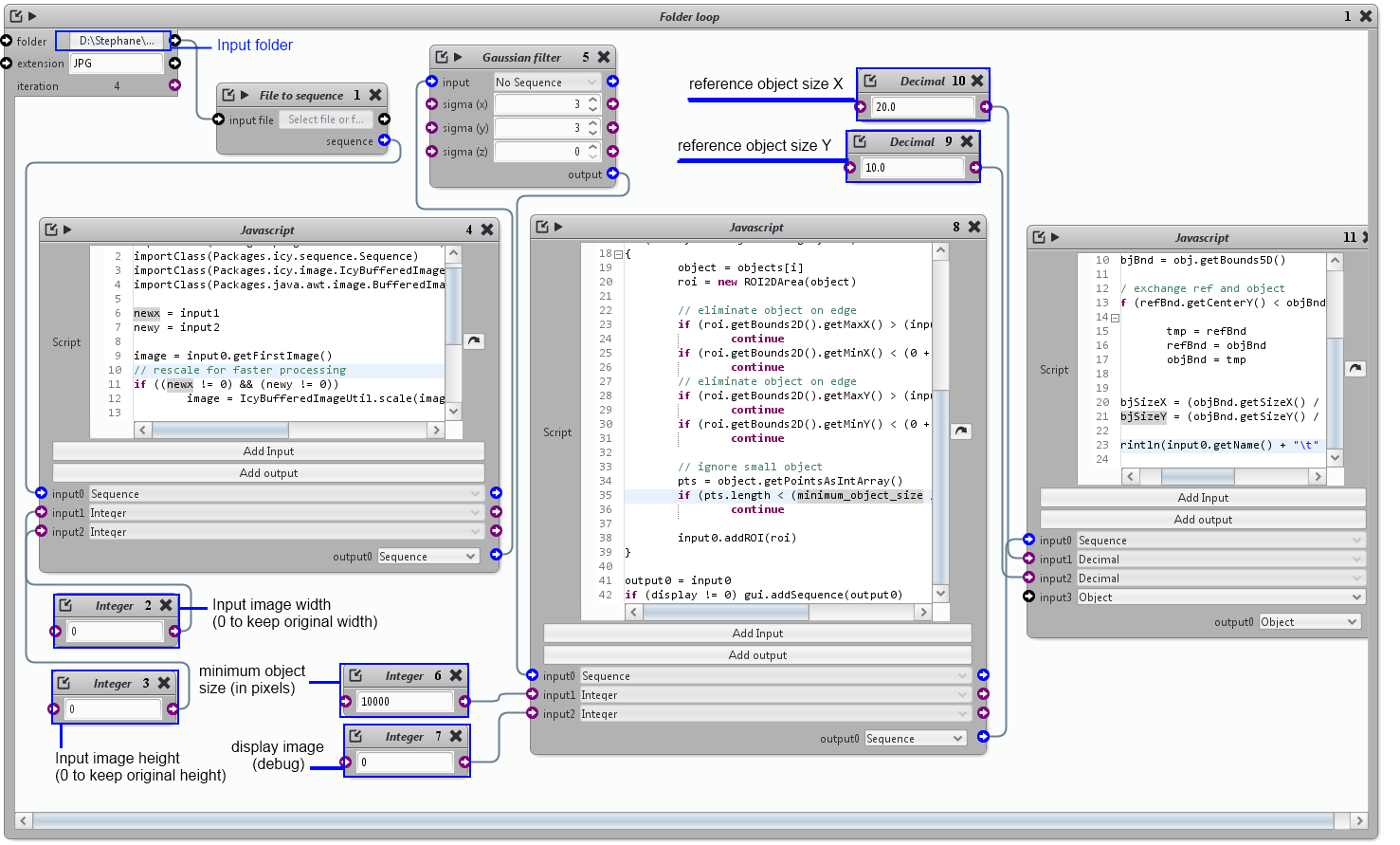The image size is (1400, 845).
Task: Execute Javascript block 4 with its play icon
Action: point(67,230)
